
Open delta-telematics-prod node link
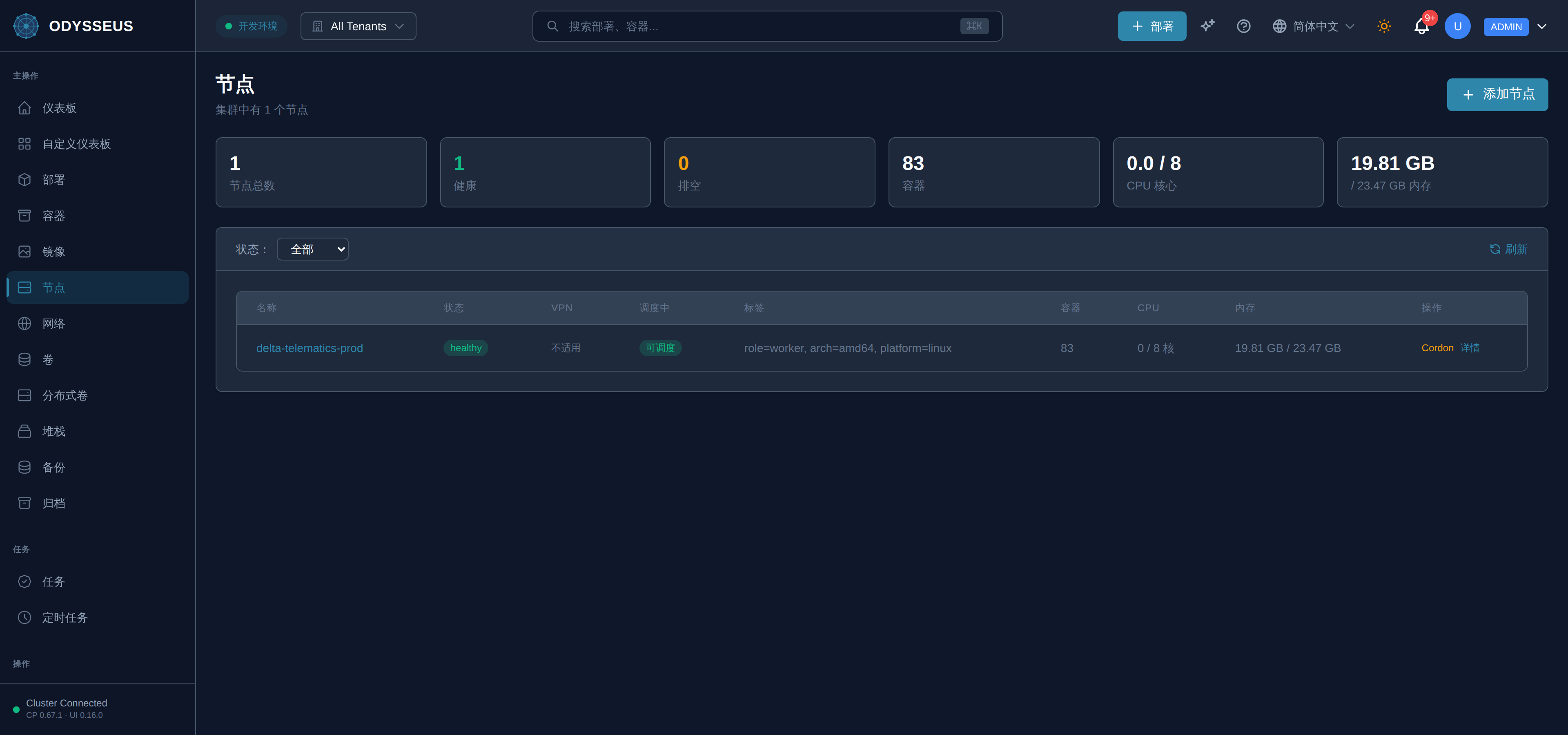click(309, 348)
